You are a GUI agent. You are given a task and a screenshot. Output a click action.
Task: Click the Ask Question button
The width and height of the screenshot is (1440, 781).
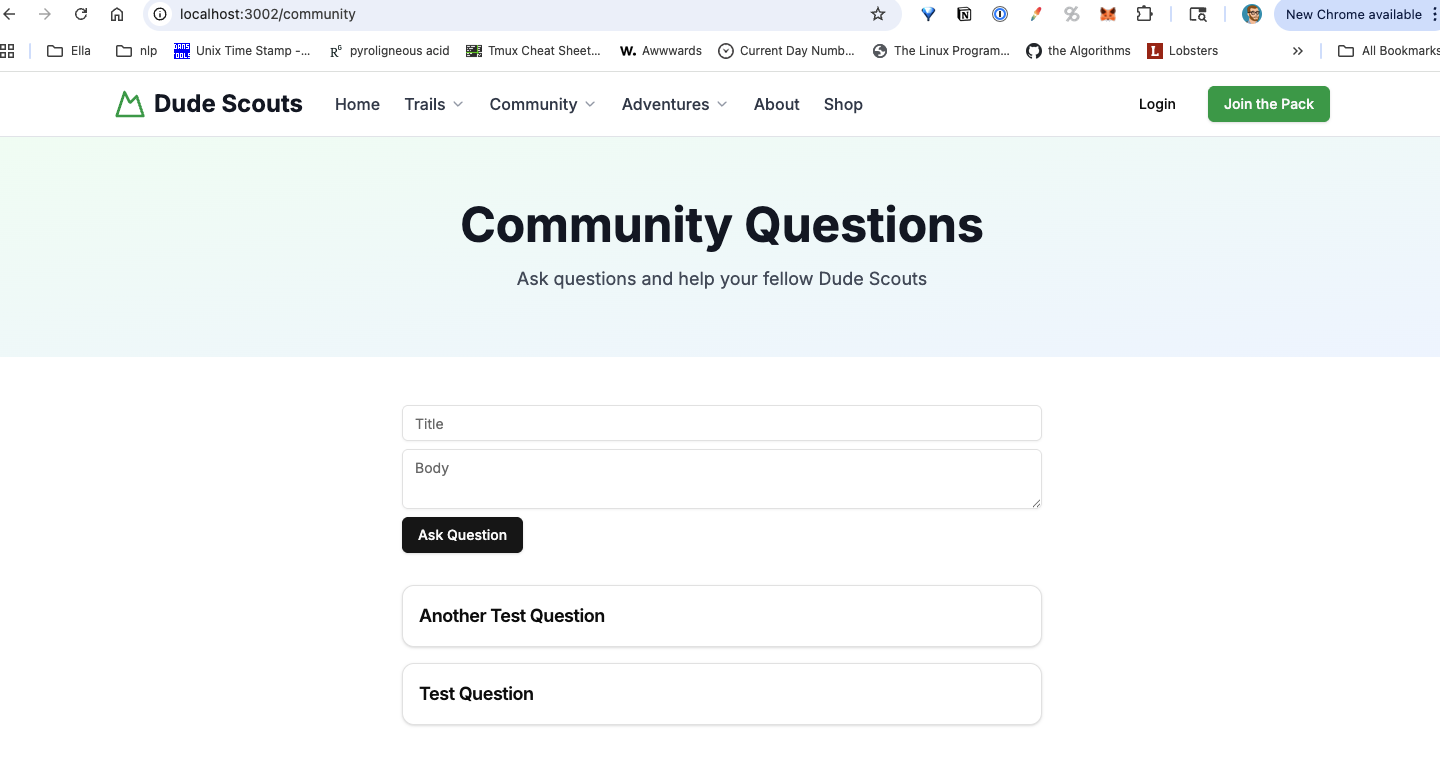462,535
